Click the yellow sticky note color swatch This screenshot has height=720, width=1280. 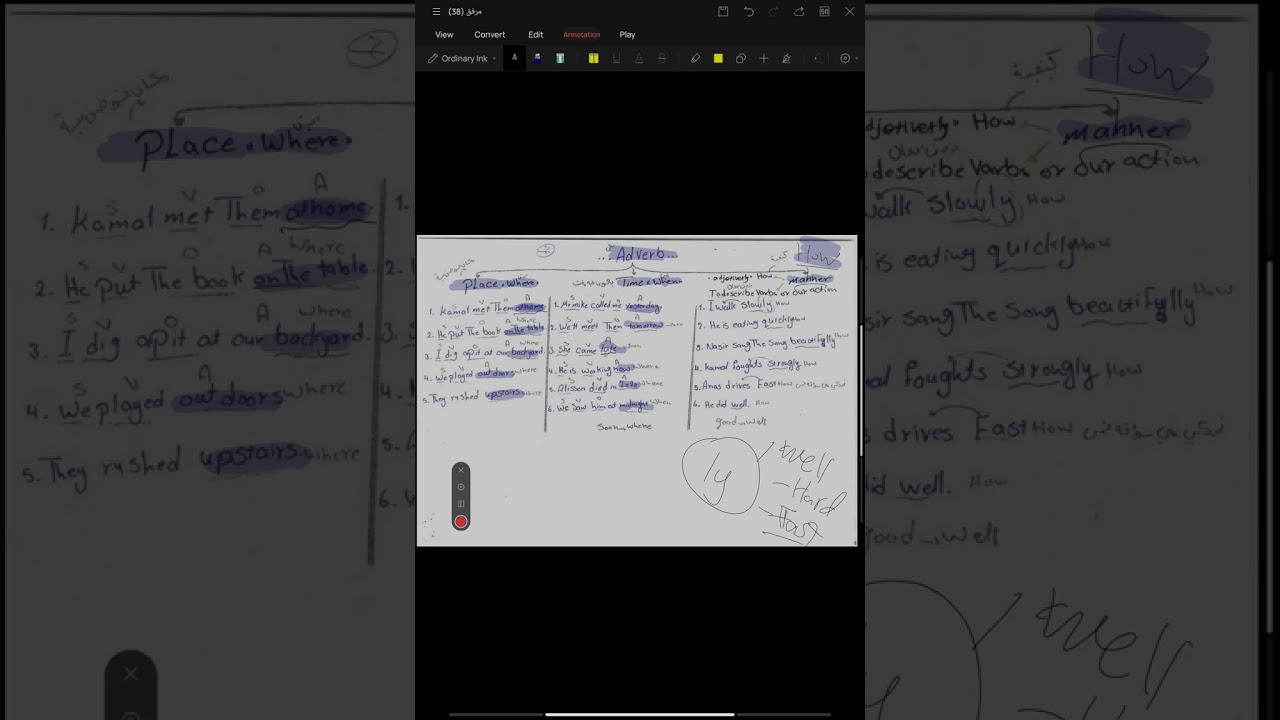pyautogui.click(x=718, y=58)
